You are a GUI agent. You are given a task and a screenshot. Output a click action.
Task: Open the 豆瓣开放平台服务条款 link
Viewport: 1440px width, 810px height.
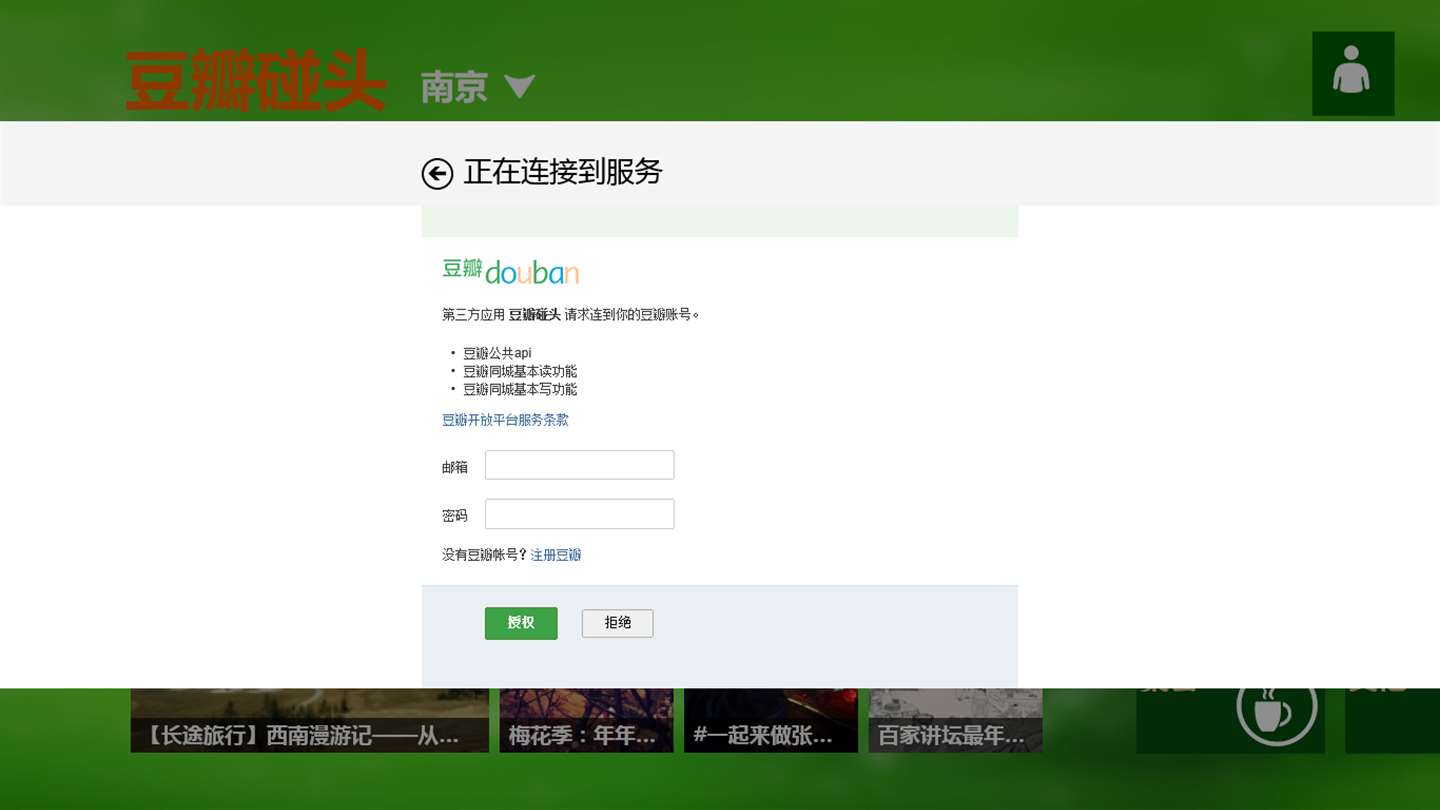505,420
